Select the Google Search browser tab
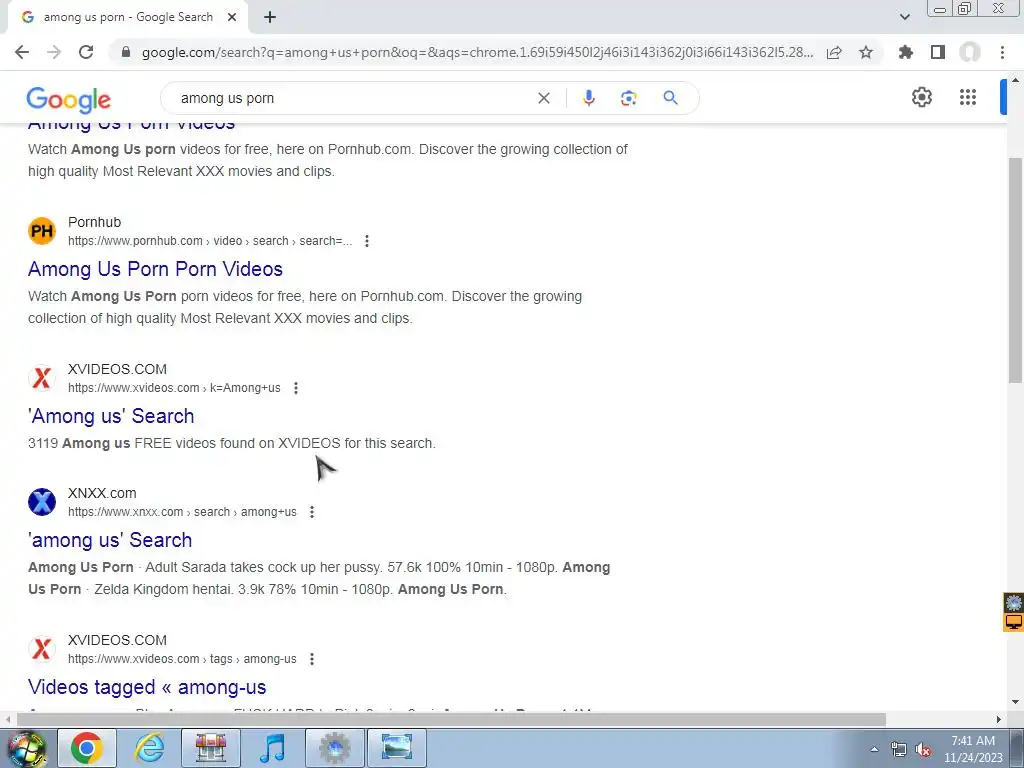 point(127,18)
